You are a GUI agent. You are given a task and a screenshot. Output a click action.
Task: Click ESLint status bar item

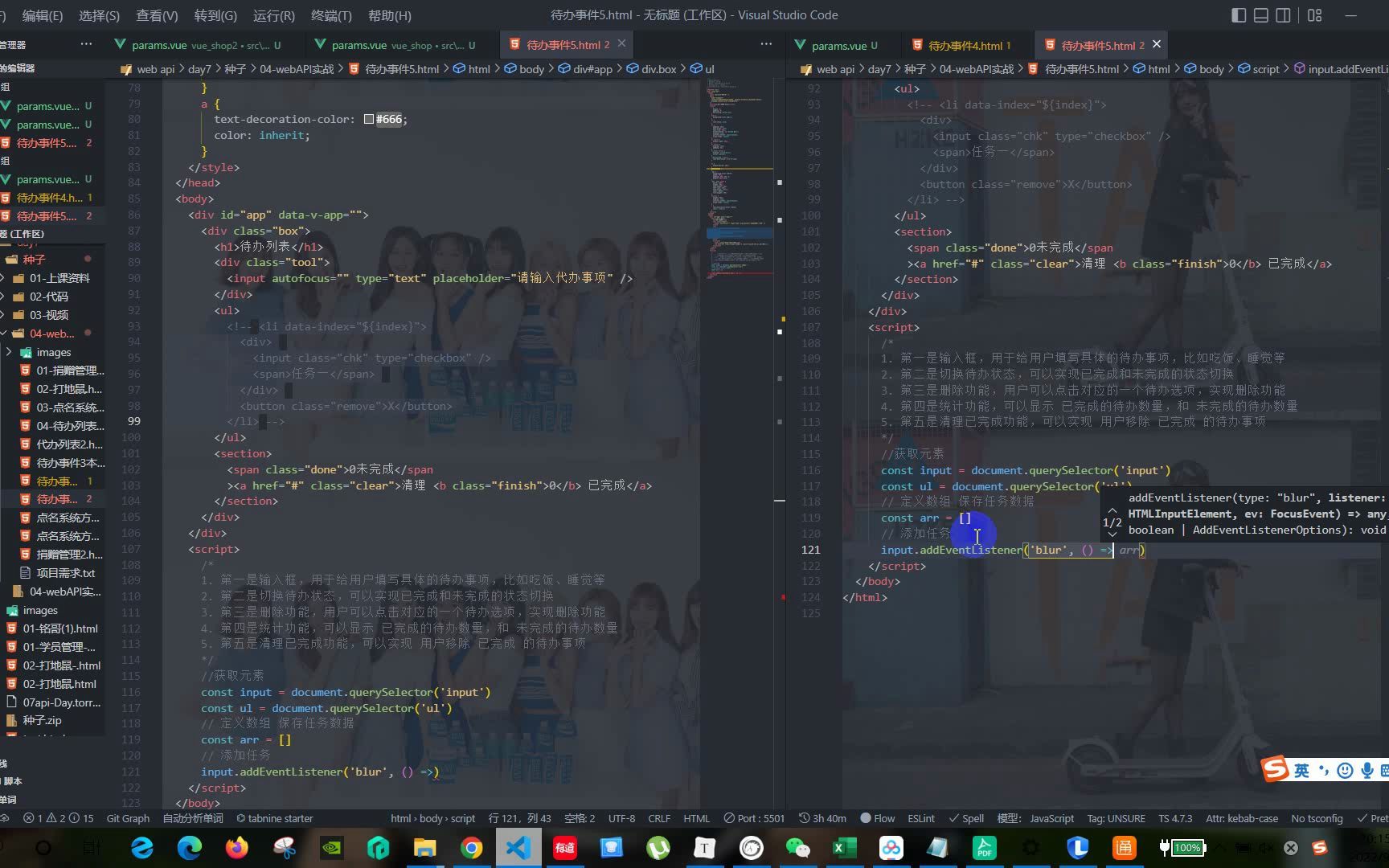tap(921, 818)
